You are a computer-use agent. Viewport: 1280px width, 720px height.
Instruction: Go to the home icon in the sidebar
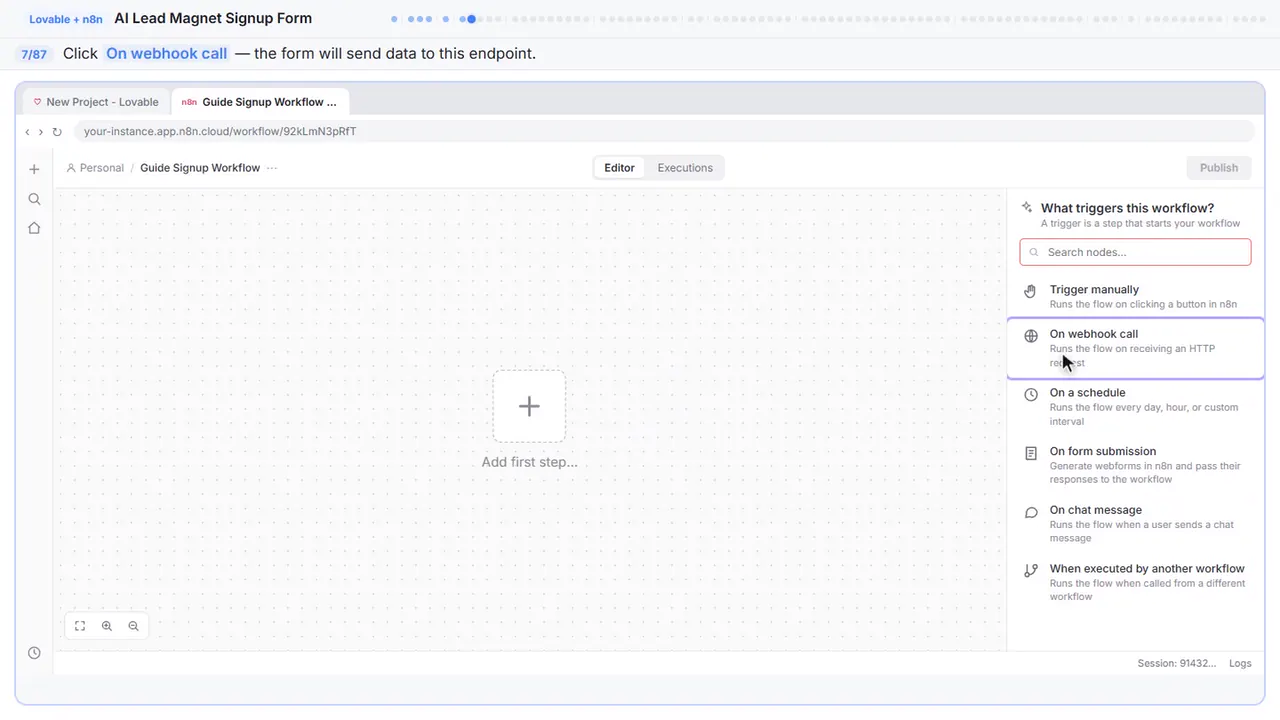point(34,228)
